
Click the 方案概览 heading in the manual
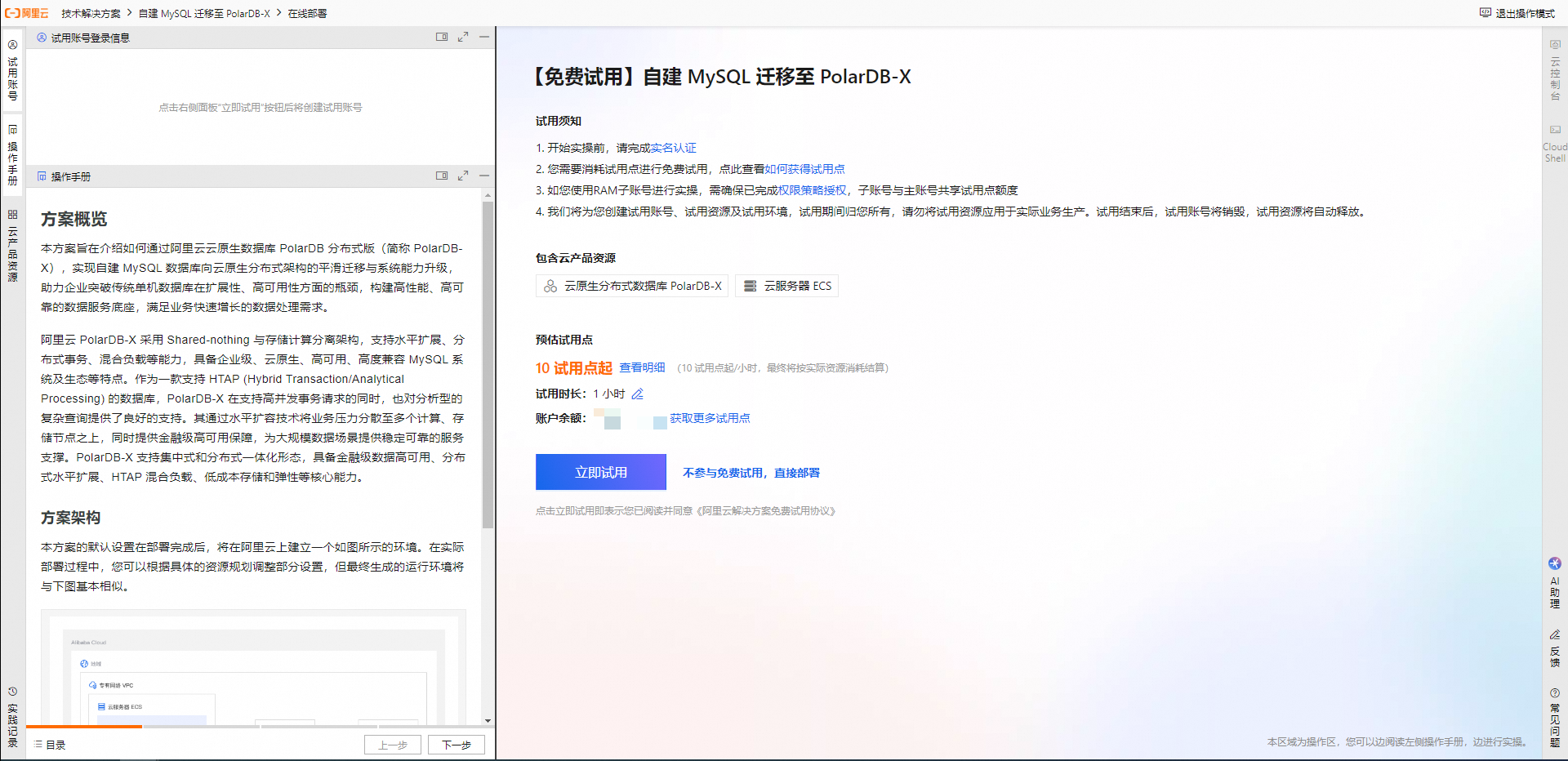pos(74,219)
